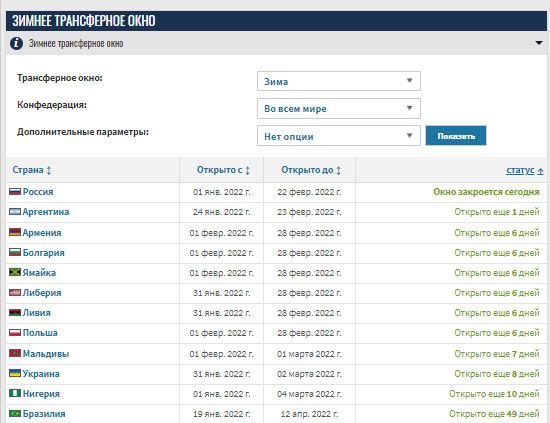Click the status Открыто еще 7 дней

(x=497, y=354)
